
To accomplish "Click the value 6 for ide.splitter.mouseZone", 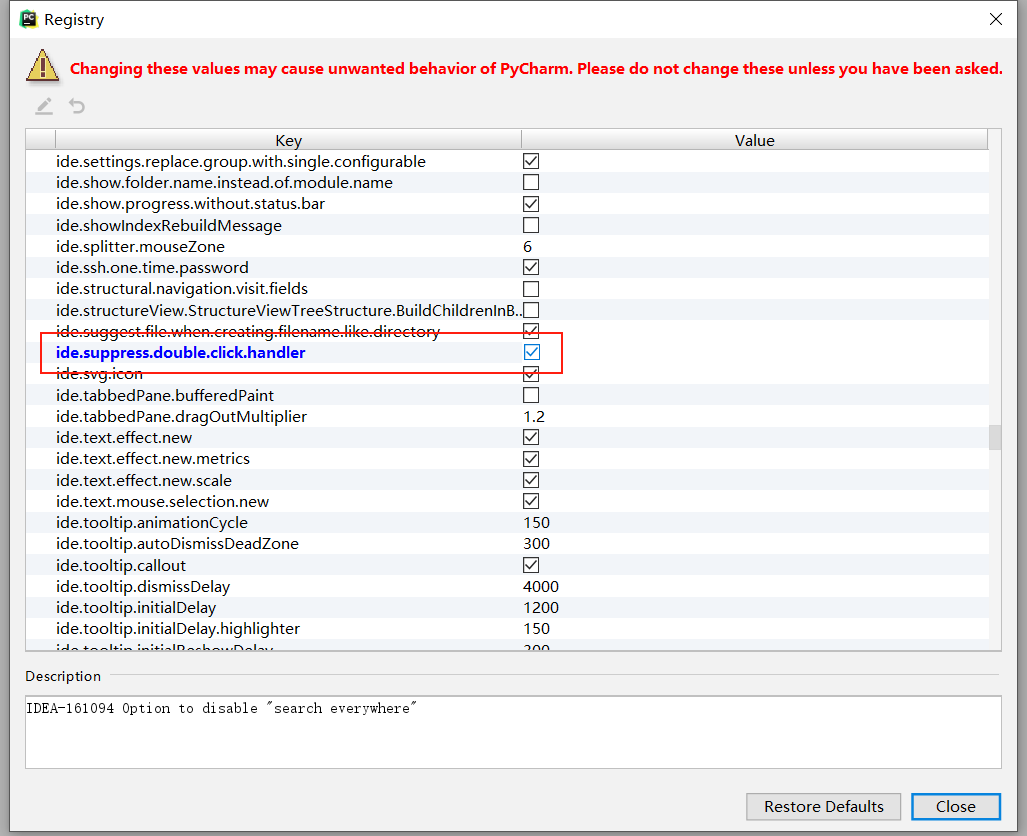I will point(528,246).
